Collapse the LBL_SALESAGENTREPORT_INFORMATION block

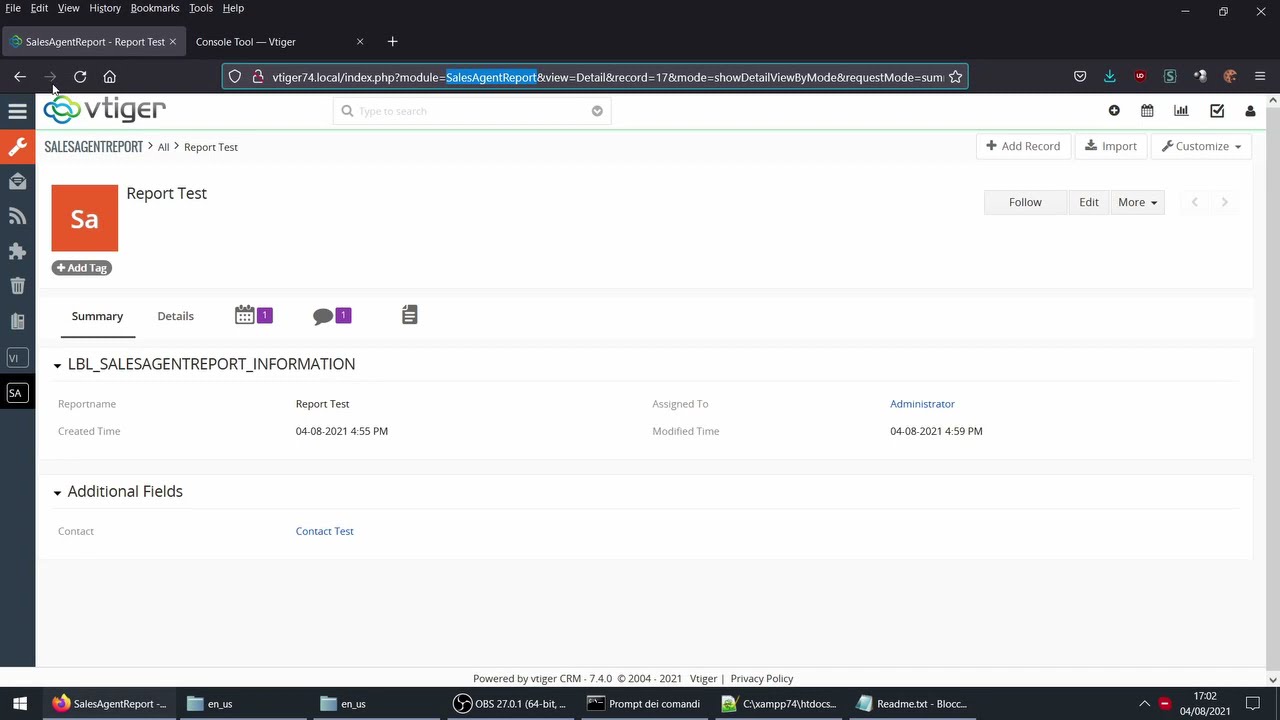click(x=57, y=366)
